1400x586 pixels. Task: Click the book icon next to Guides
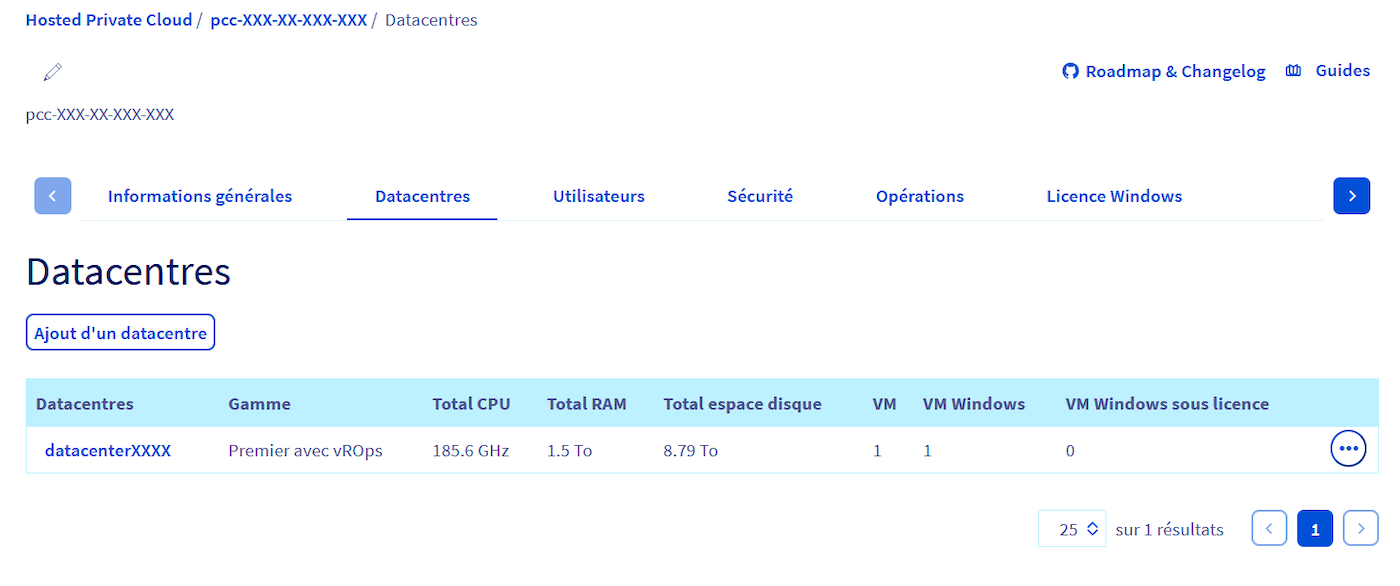[1293, 71]
